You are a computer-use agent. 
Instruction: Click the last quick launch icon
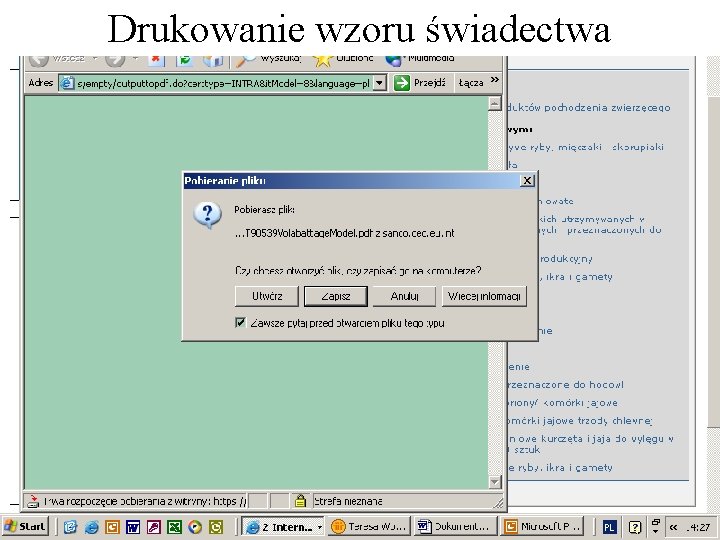point(216,527)
